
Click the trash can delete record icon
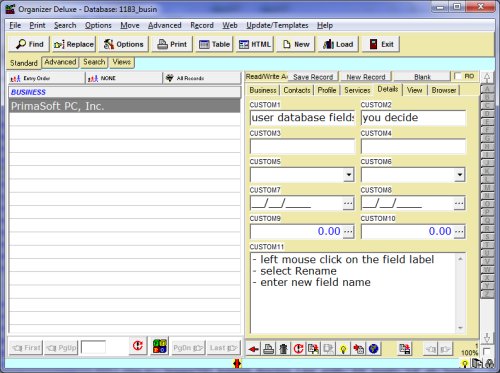point(283,349)
